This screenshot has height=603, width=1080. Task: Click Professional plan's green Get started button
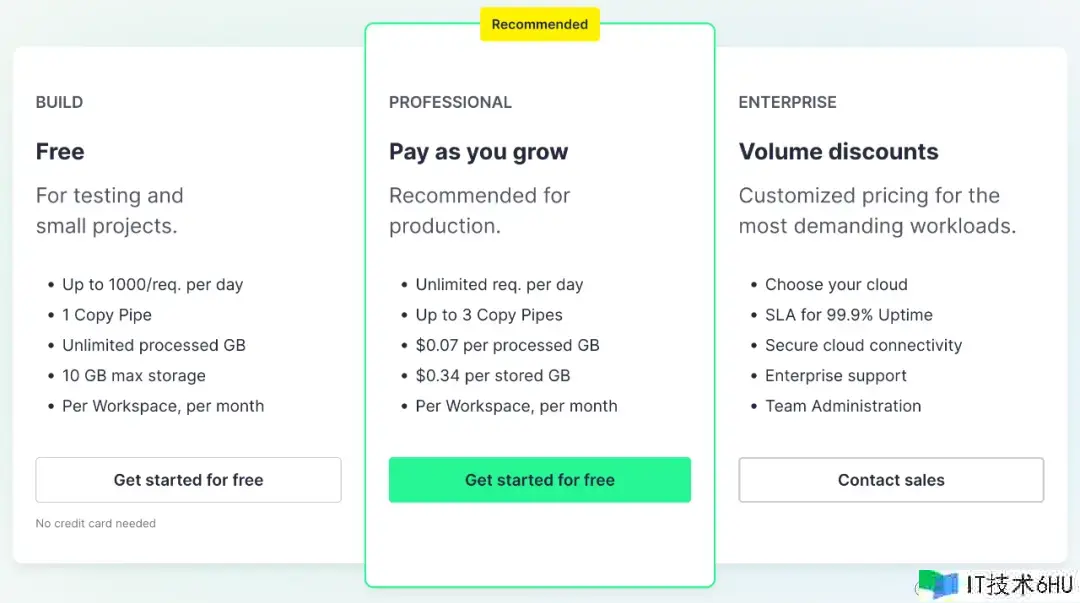click(539, 480)
